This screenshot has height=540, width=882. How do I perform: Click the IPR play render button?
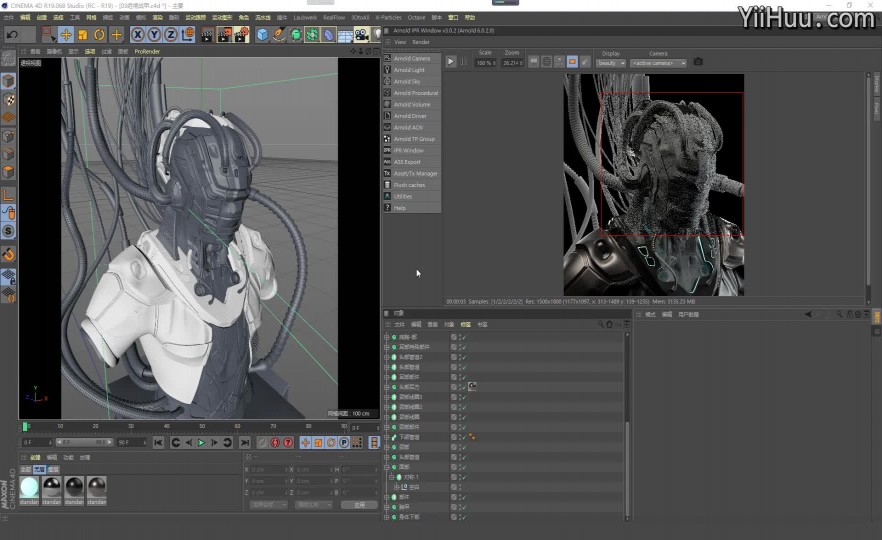point(451,61)
